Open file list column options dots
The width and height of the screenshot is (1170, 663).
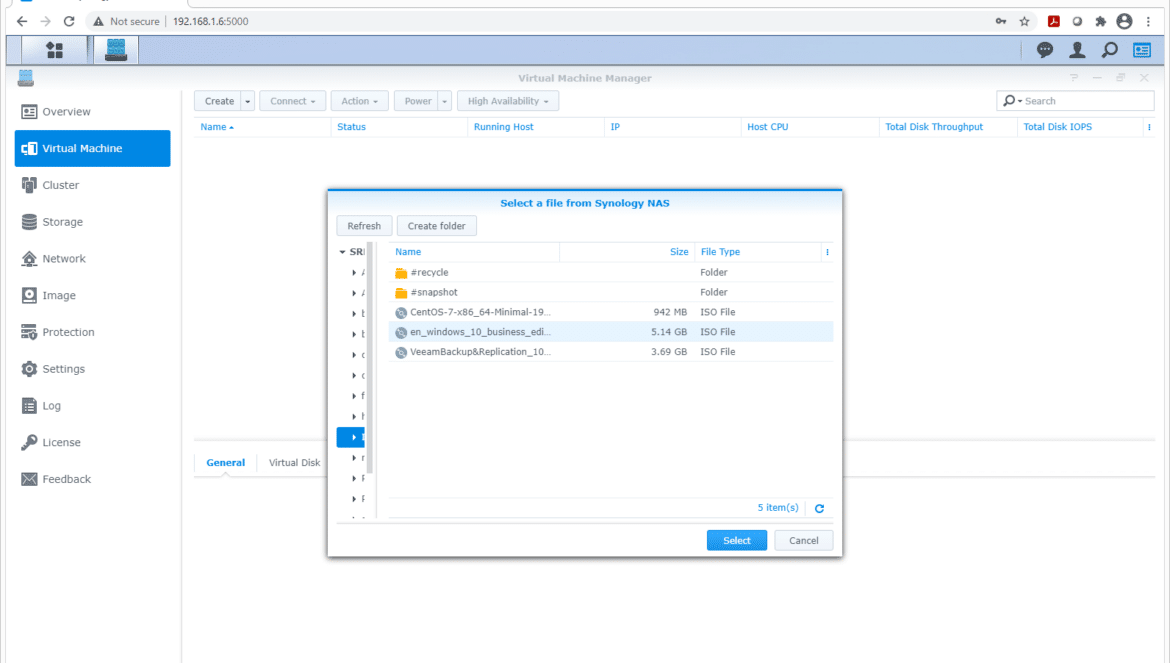(x=827, y=252)
